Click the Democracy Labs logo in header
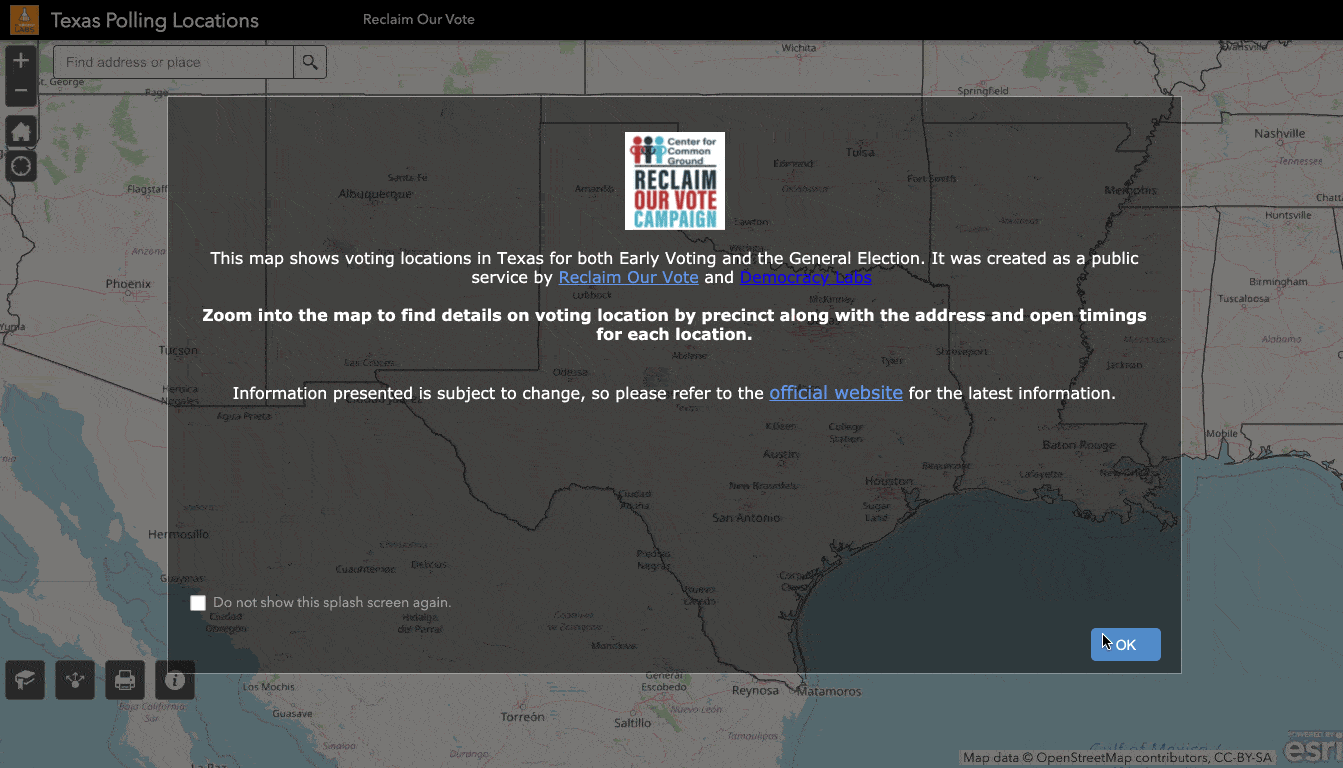Image resolution: width=1343 pixels, height=768 pixels. click(x=24, y=20)
